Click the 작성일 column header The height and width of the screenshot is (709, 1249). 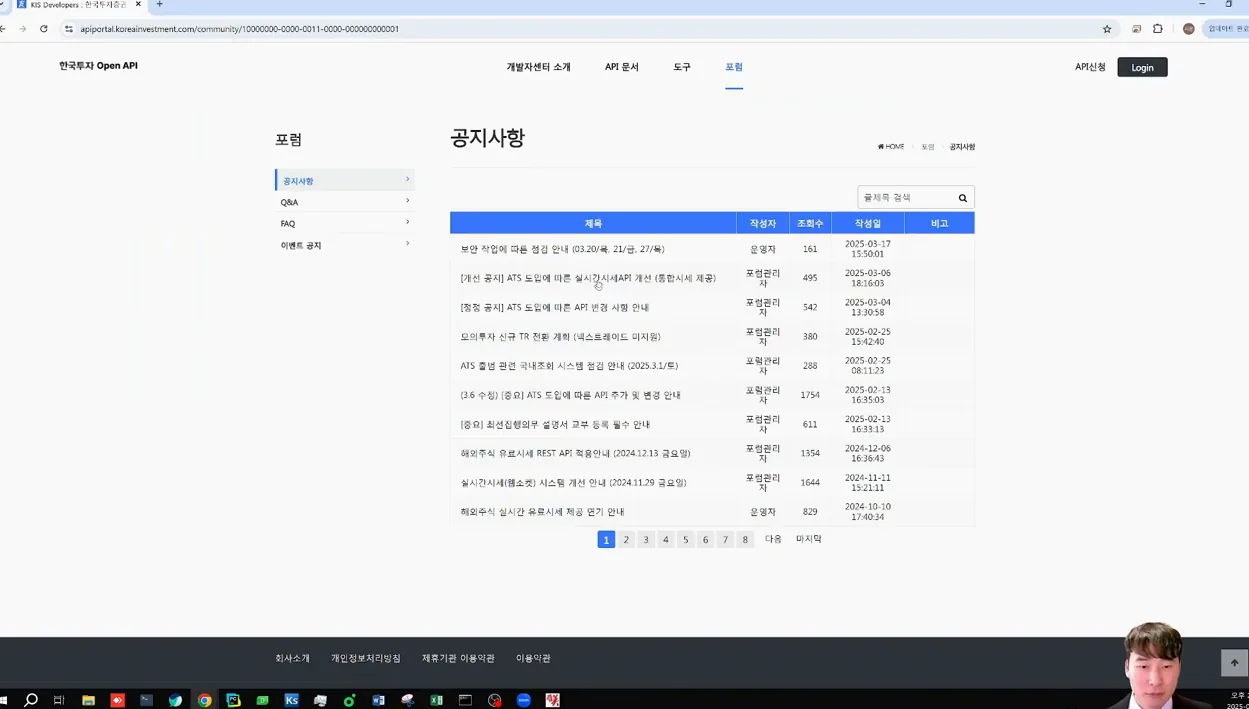868,223
